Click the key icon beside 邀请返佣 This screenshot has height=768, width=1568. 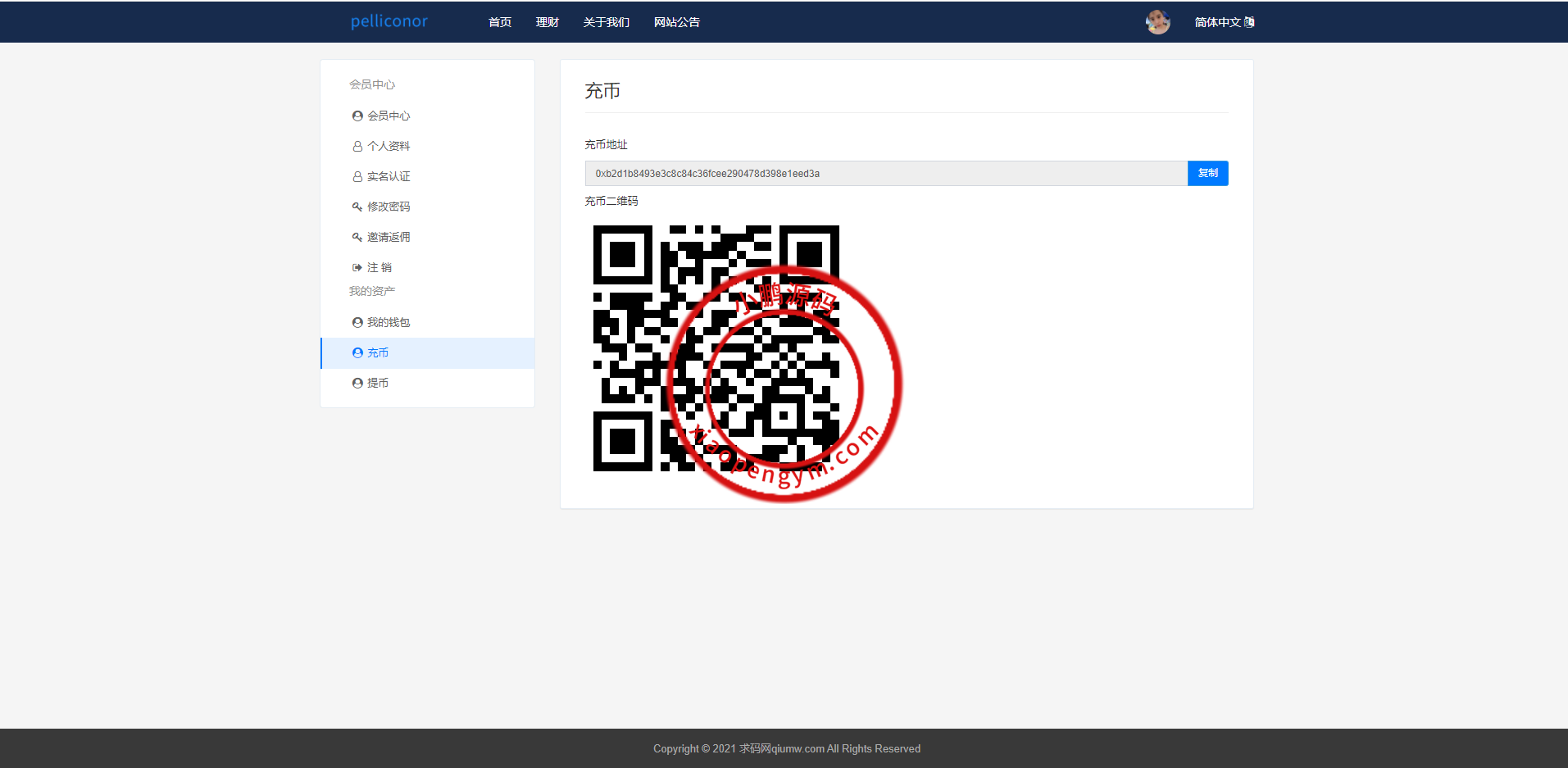tap(357, 238)
